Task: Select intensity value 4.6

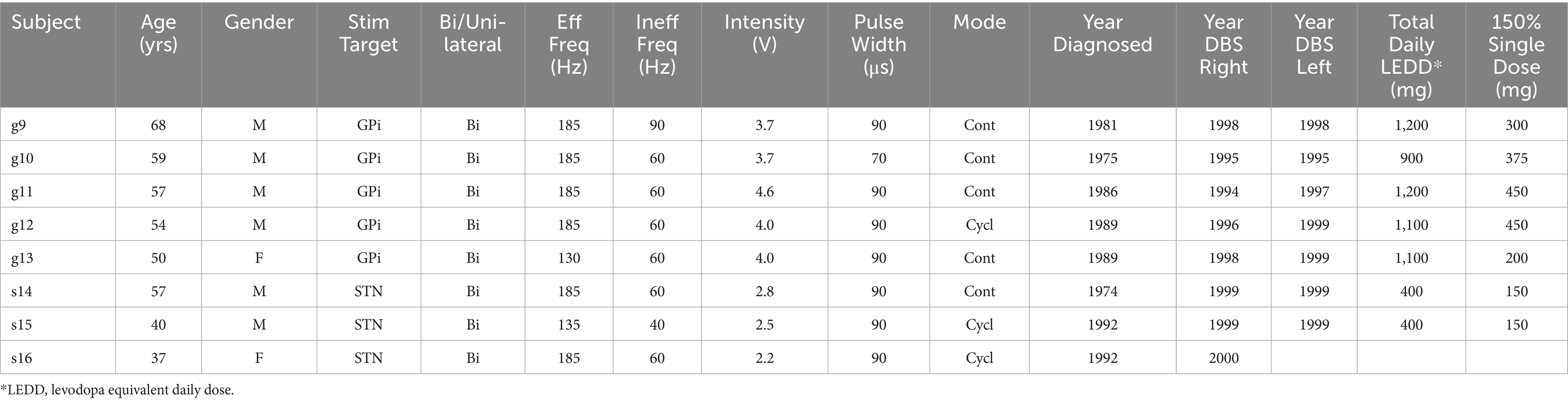Action: click(764, 192)
